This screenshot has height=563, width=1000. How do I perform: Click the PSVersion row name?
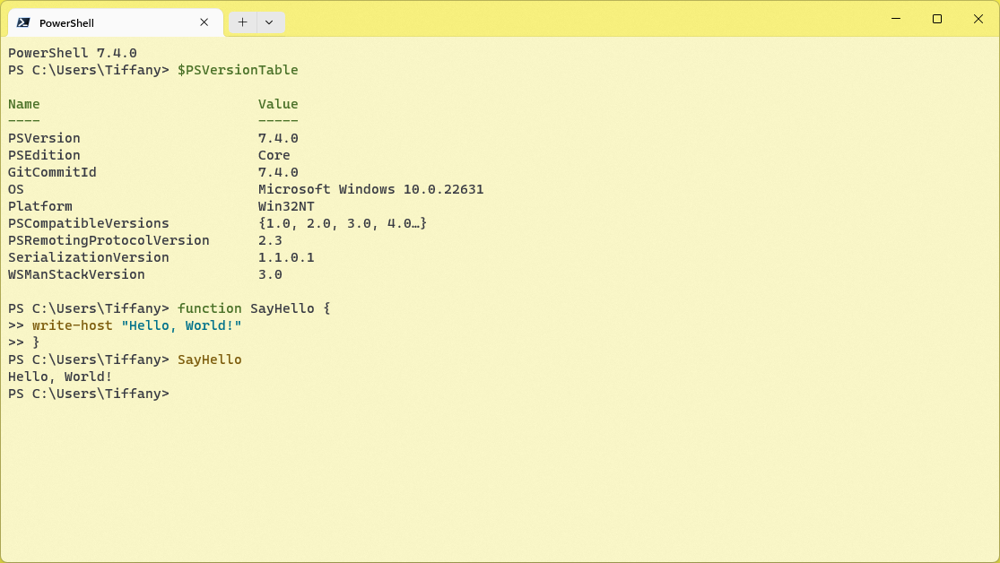(44, 138)
